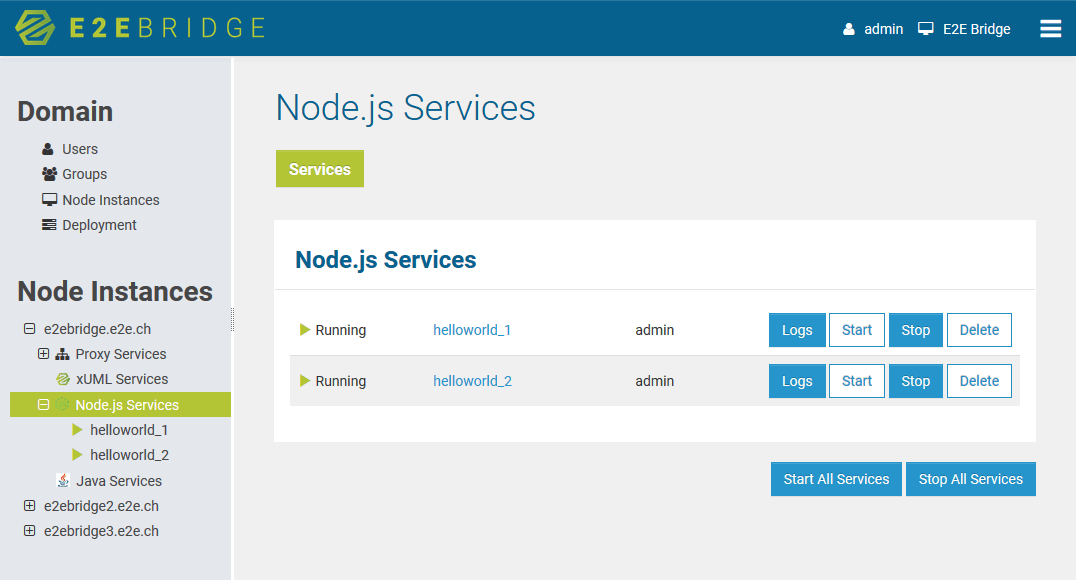Click the Start All Services button
The image size is (1076, 580).
point(836,479)
